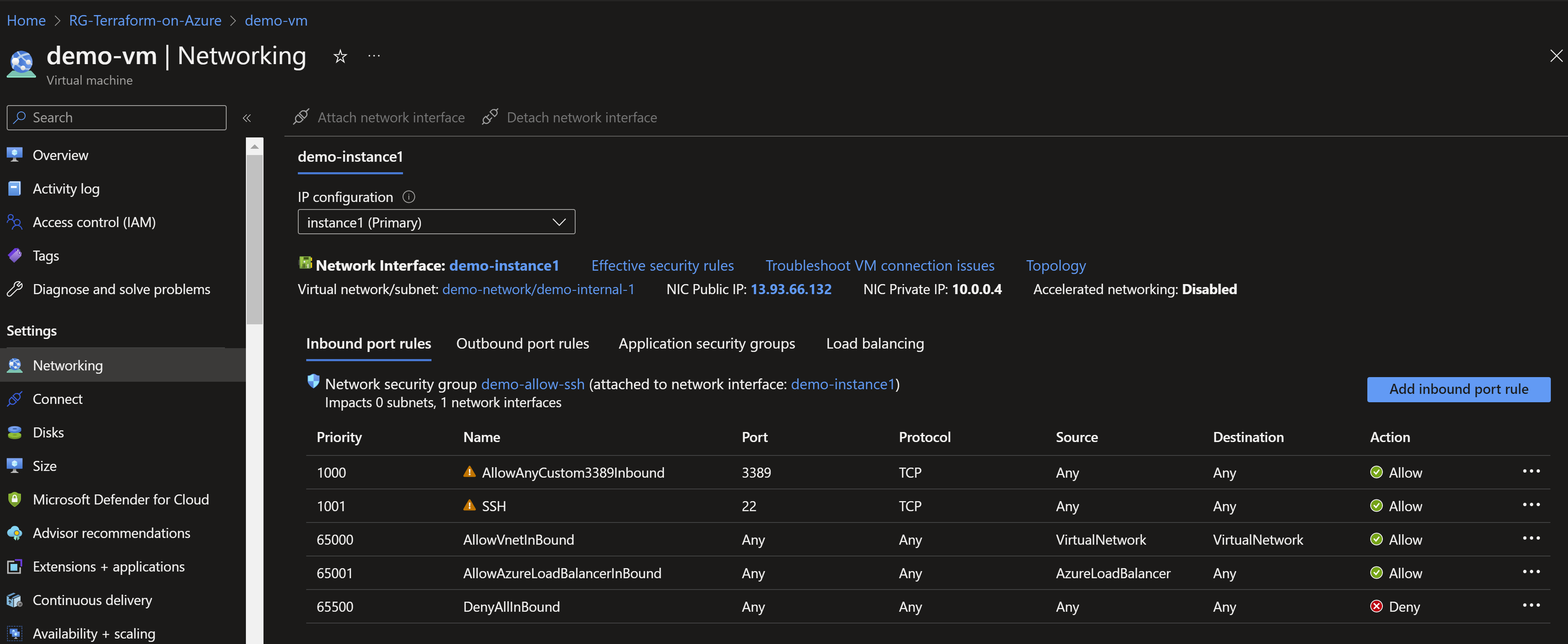Click the Disks icon in sidebar

coord(15,432)
